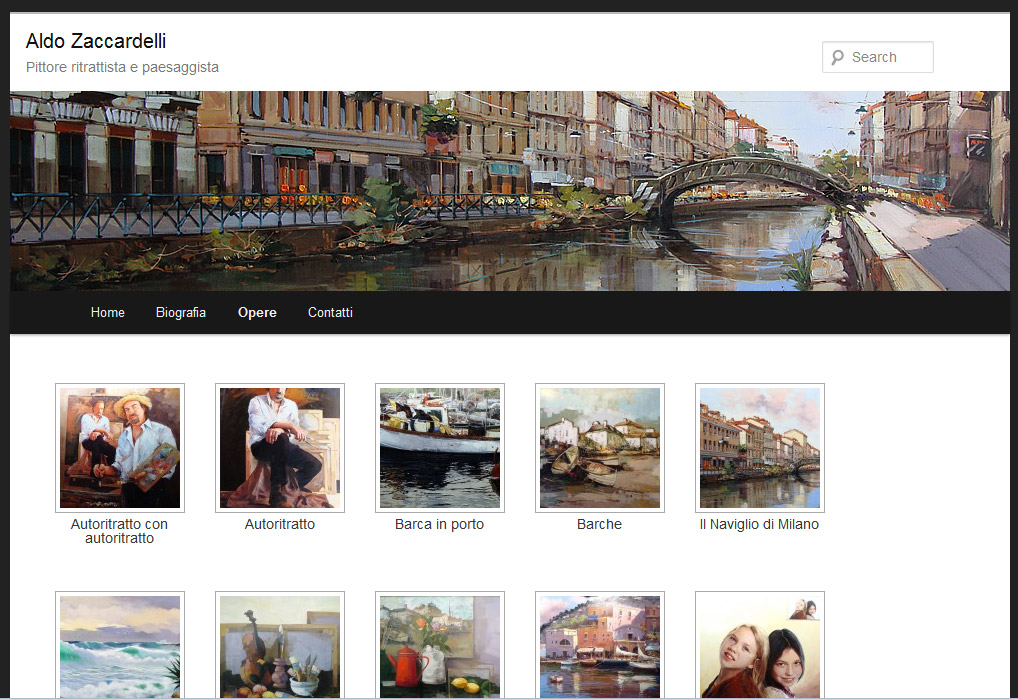
Task: View the Barca in porto thumbnail
Action: click(x=440, y=448)
